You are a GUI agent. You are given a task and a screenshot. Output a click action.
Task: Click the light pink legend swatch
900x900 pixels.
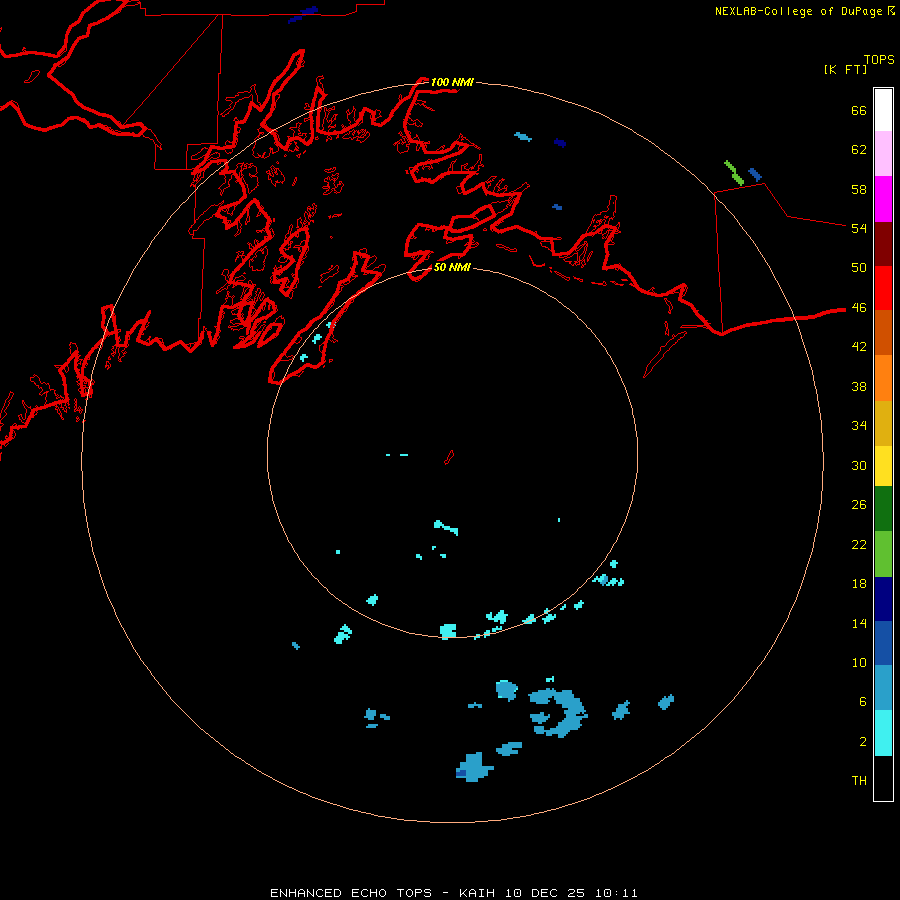883,154
